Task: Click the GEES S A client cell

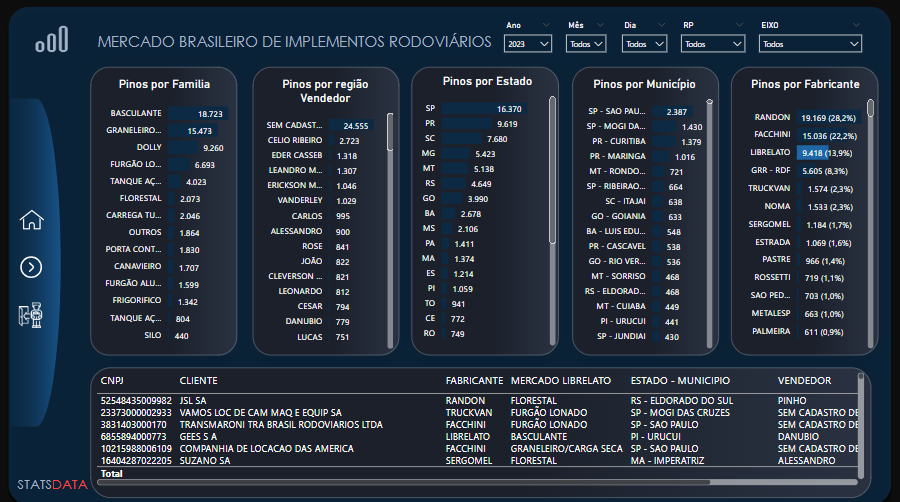Action: (x=198, y=437)
